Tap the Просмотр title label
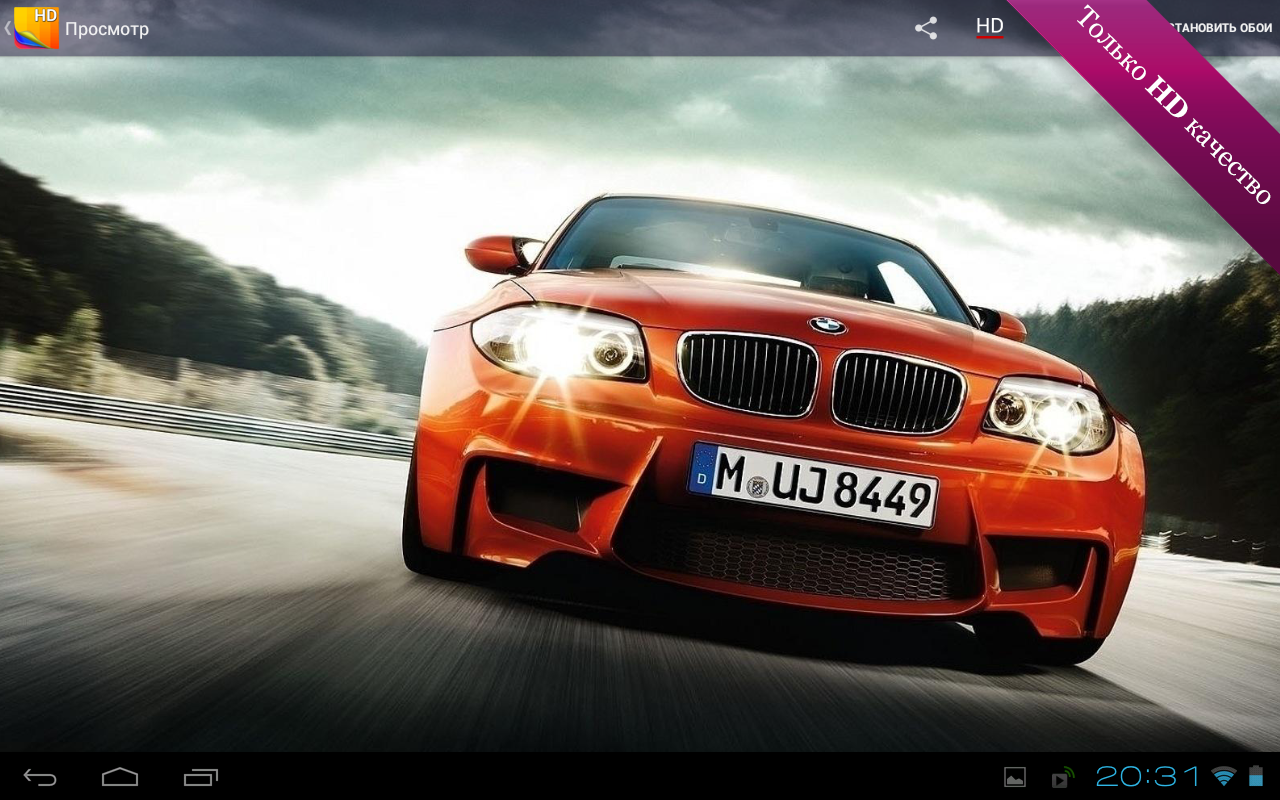 107,29
